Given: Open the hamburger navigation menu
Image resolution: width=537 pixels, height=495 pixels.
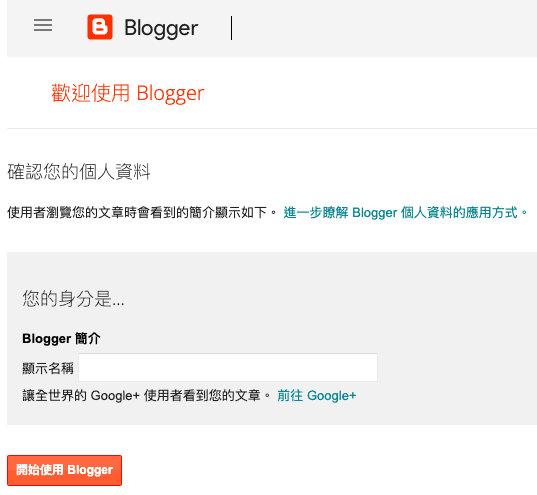Looking at the screenshot, I should pyautogui.click(x=43, y=25).
